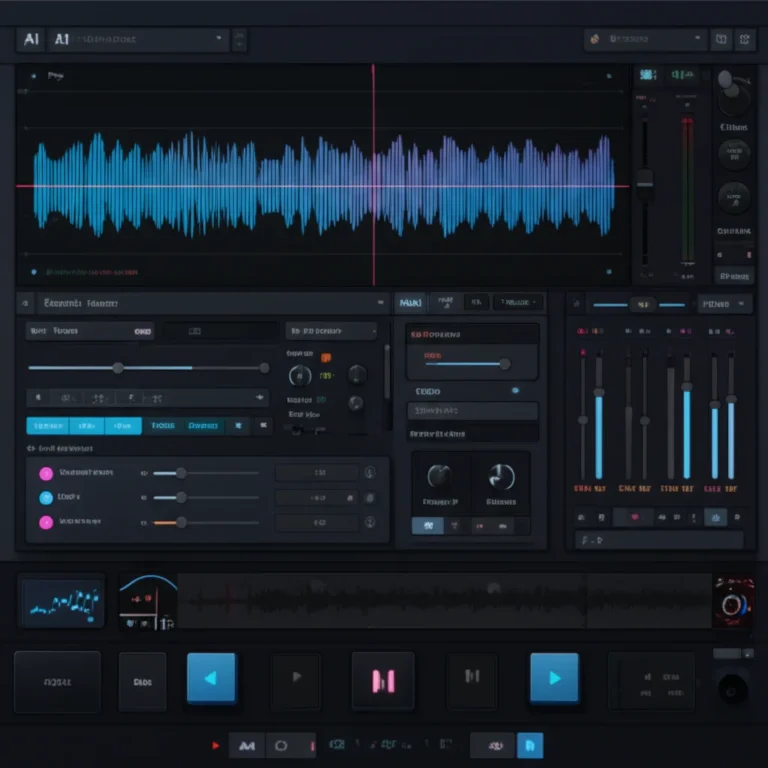Viewport: 768px width, 768px height.
Task: Click the circular gauge icon beside the overview waveform
Action: coord(733,602)
